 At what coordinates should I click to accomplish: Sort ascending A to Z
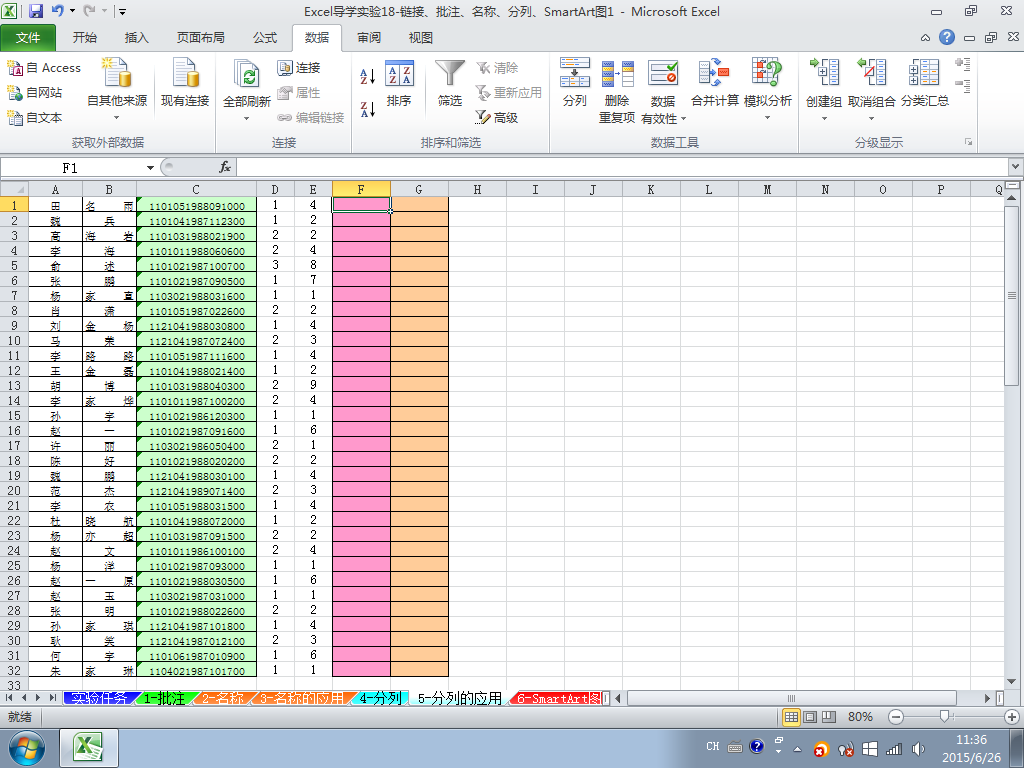[x=368, y=76]
